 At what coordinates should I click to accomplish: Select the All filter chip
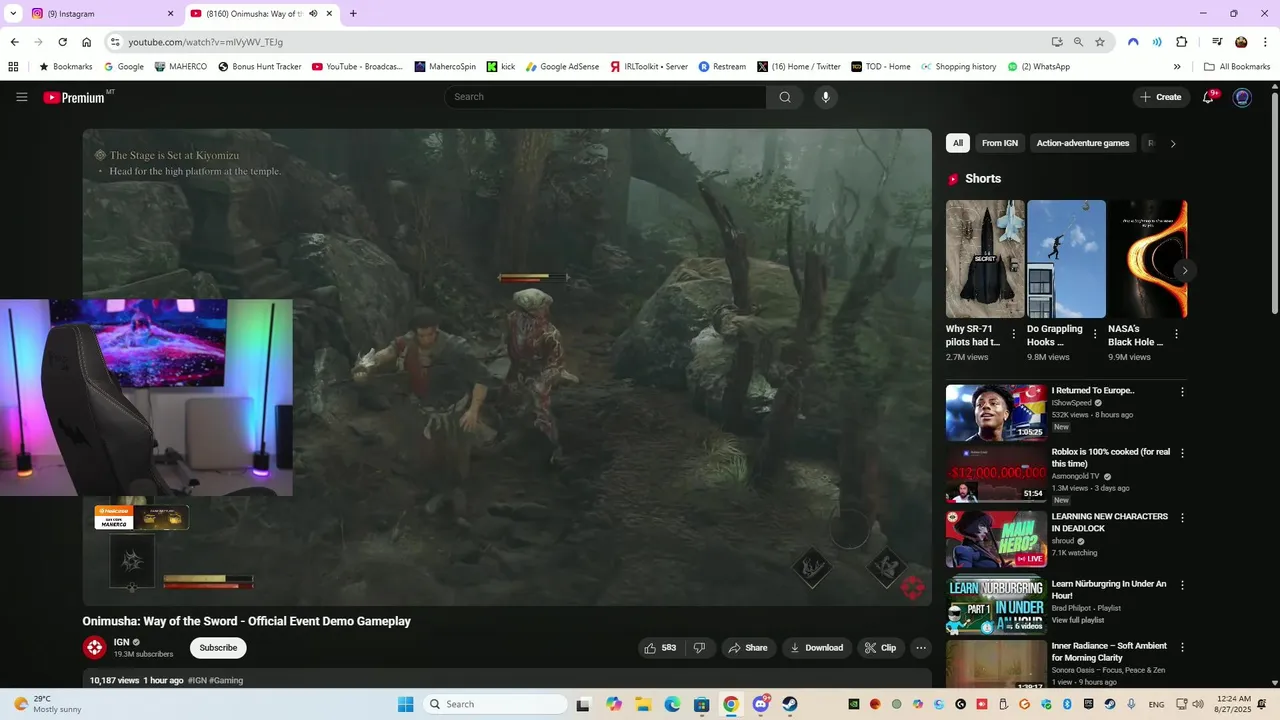pos(958,143)
